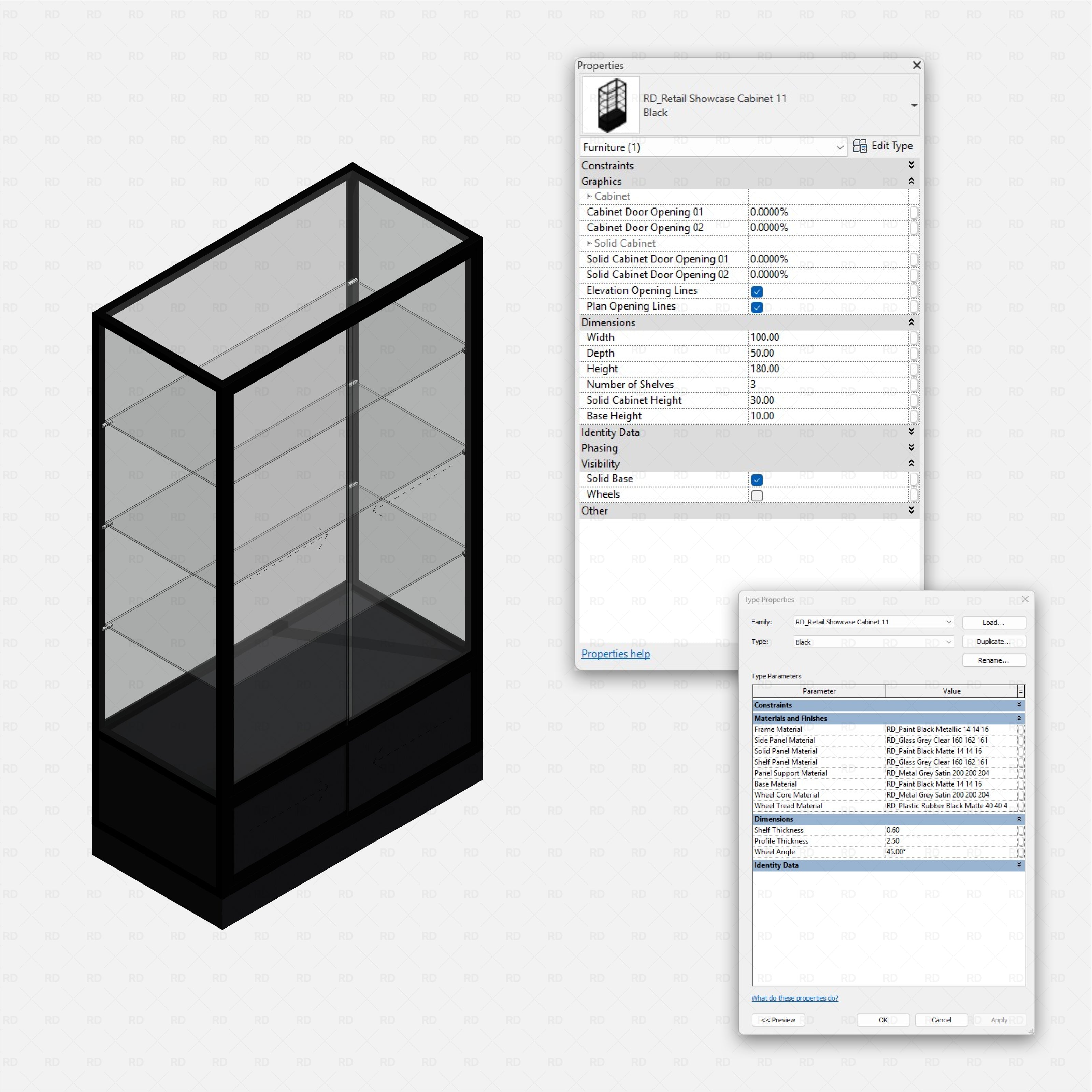The height and width of the screenshot is (1092, 1092).
Task: Expand the Cabinet group arrow
Action: point(590,196)
